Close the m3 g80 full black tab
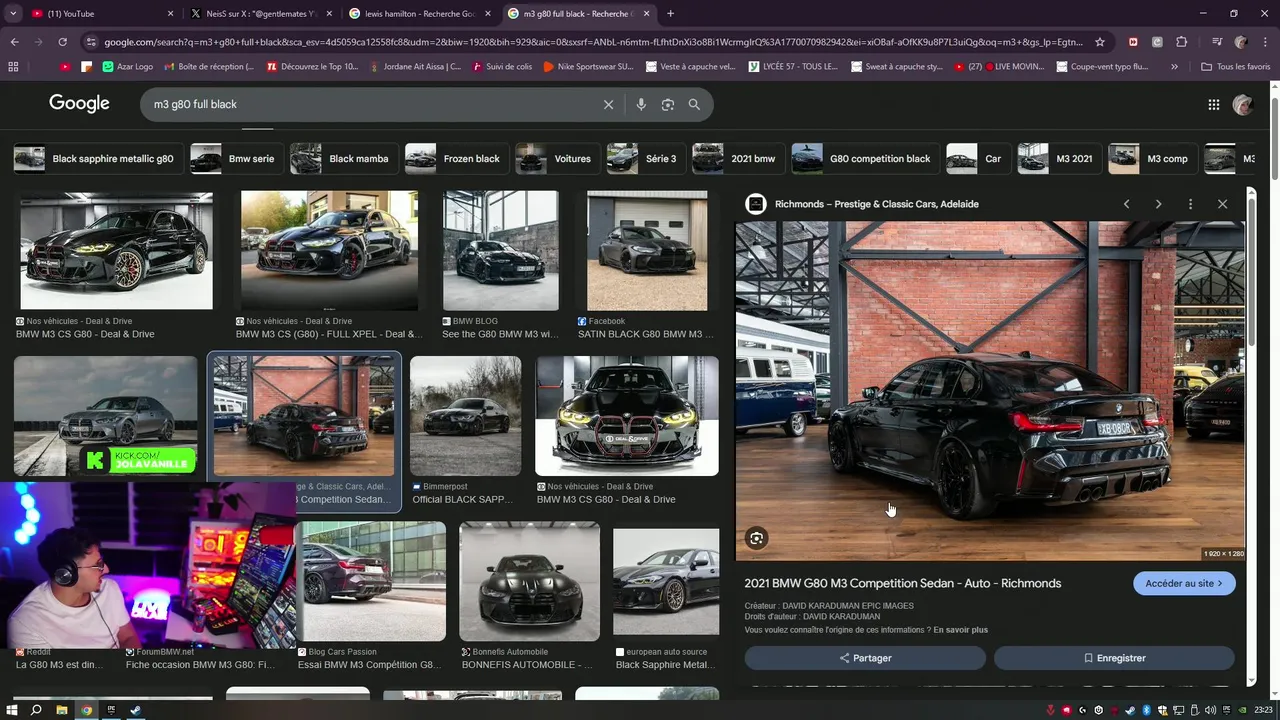This screenshot has height=720, width=1280. pos(647,14)
